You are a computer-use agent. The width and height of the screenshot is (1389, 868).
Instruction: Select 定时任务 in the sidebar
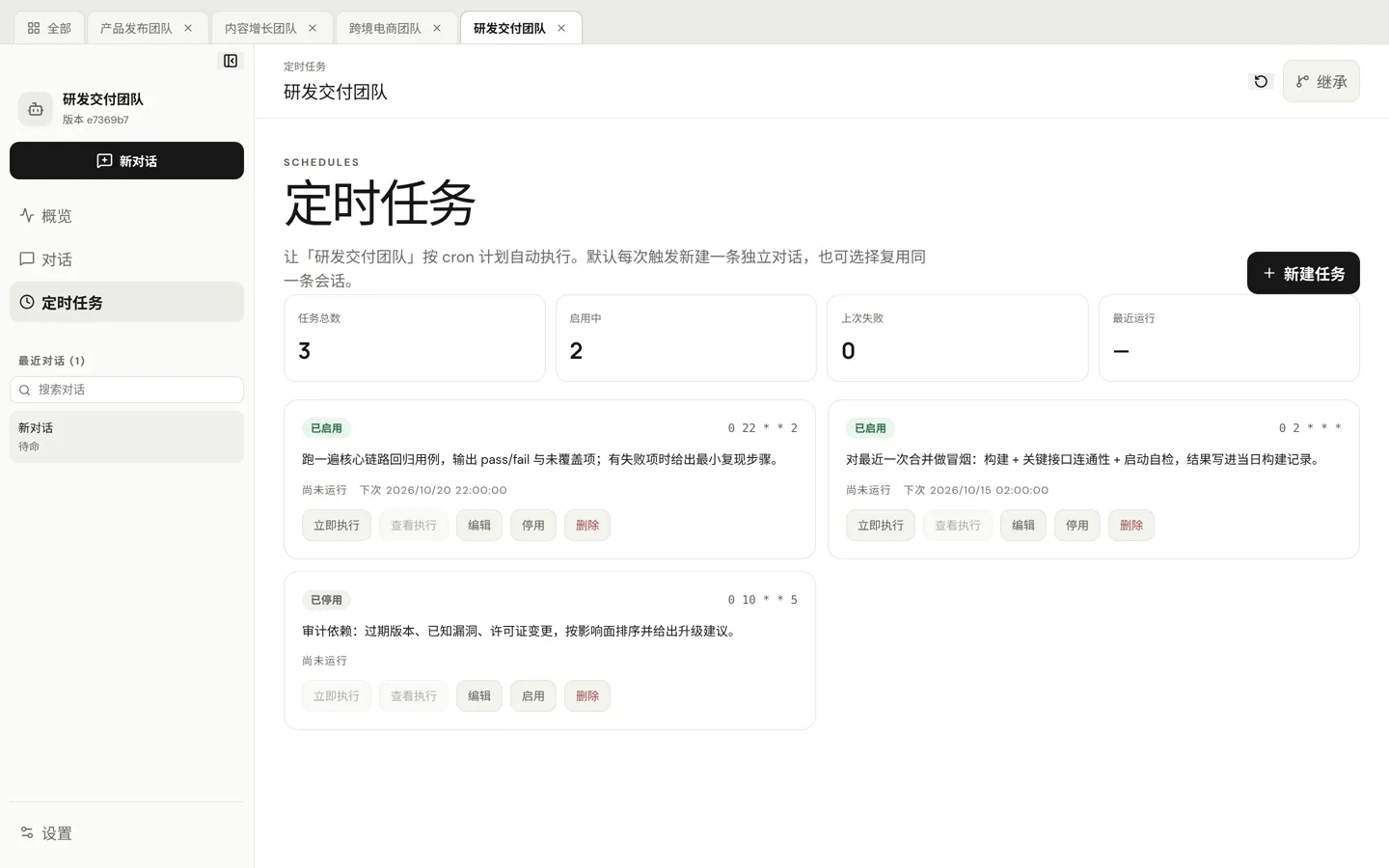(x=126, y=303)
